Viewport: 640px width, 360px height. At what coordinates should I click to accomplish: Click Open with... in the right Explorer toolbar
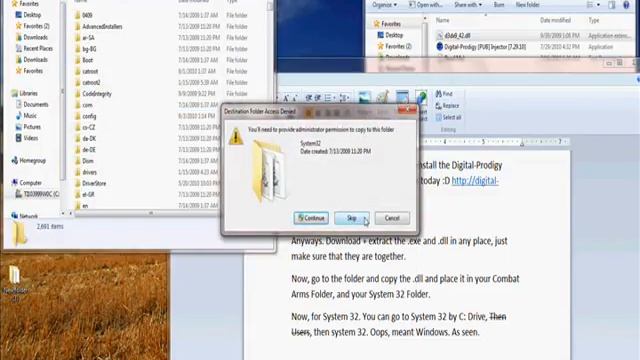(x=426, y=5)
